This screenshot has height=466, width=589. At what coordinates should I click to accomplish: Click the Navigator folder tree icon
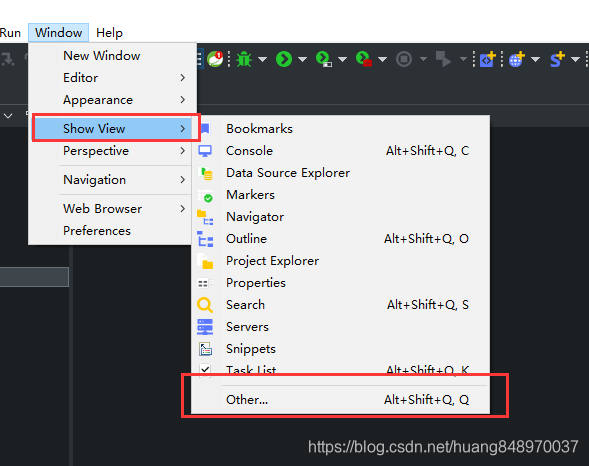(x=205, y=217)
